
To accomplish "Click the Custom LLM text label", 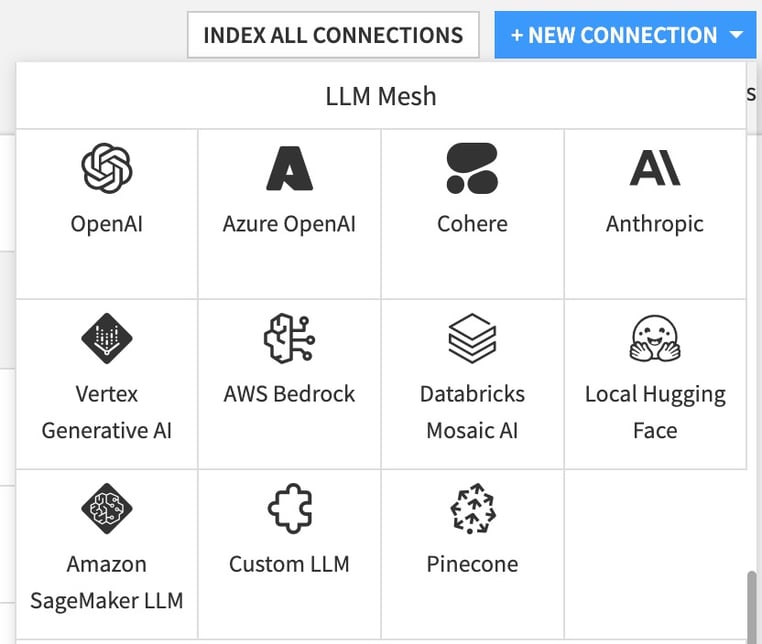I will point(289,564).
